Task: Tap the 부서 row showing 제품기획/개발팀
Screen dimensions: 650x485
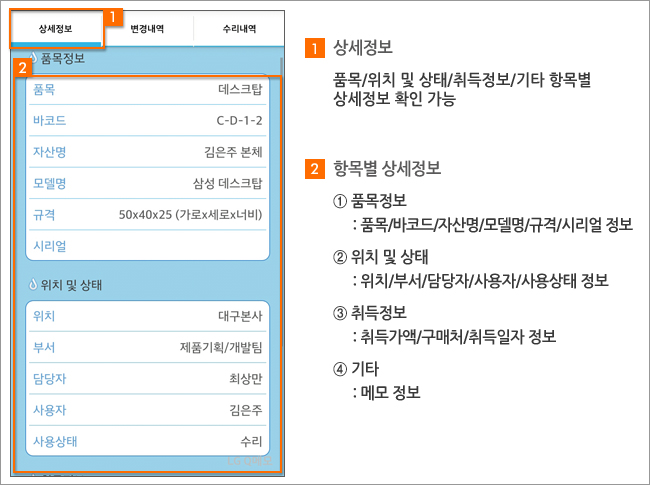Action: pyautogui.click(x=147, y=347)
